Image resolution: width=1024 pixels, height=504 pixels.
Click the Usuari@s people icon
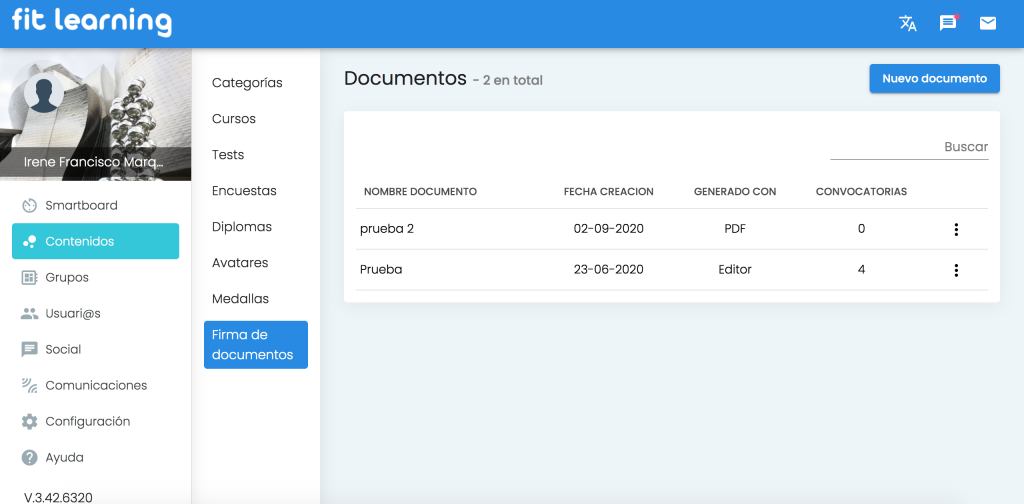point(29,313)
